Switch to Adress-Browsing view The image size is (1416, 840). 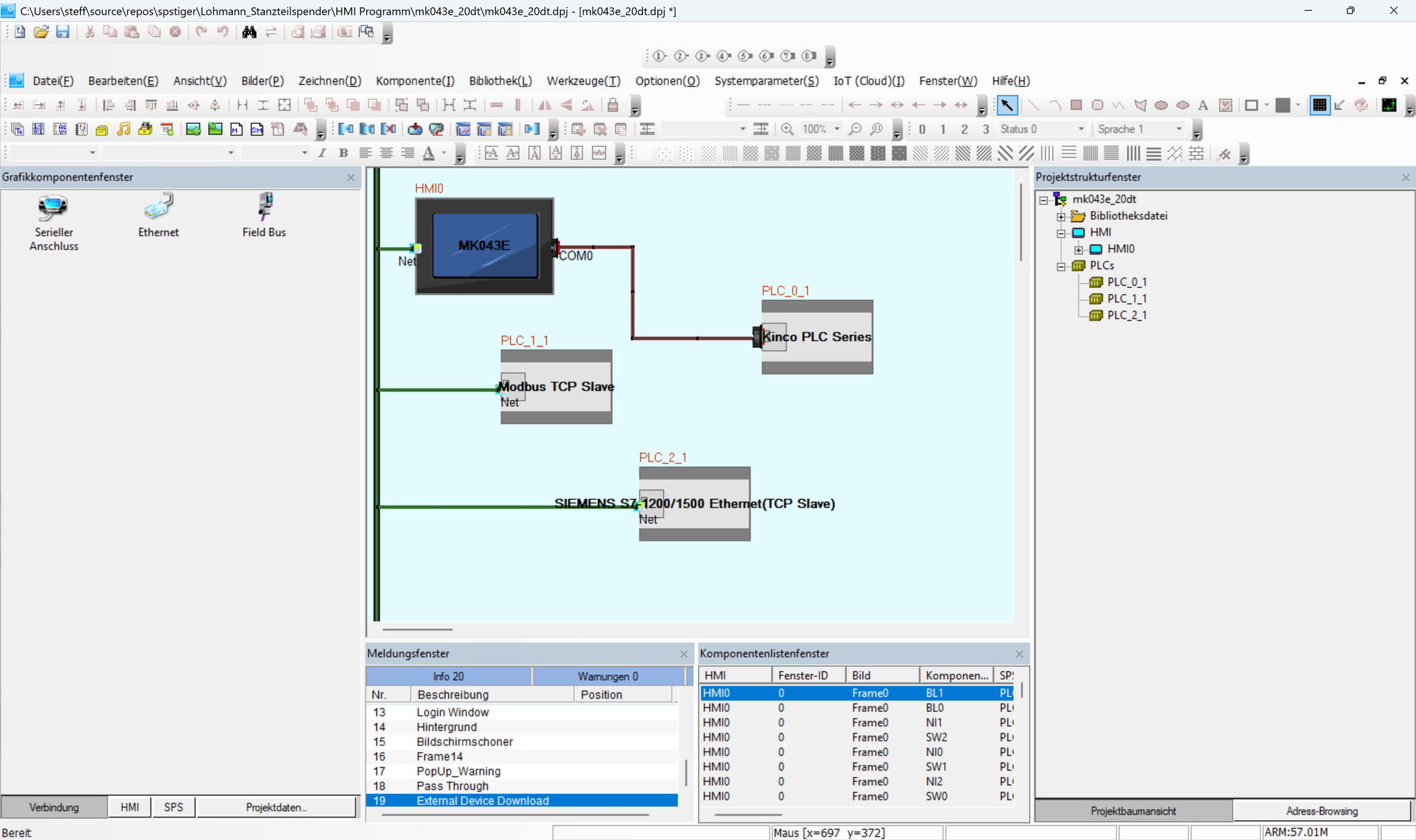click(x=1321, y=810)
